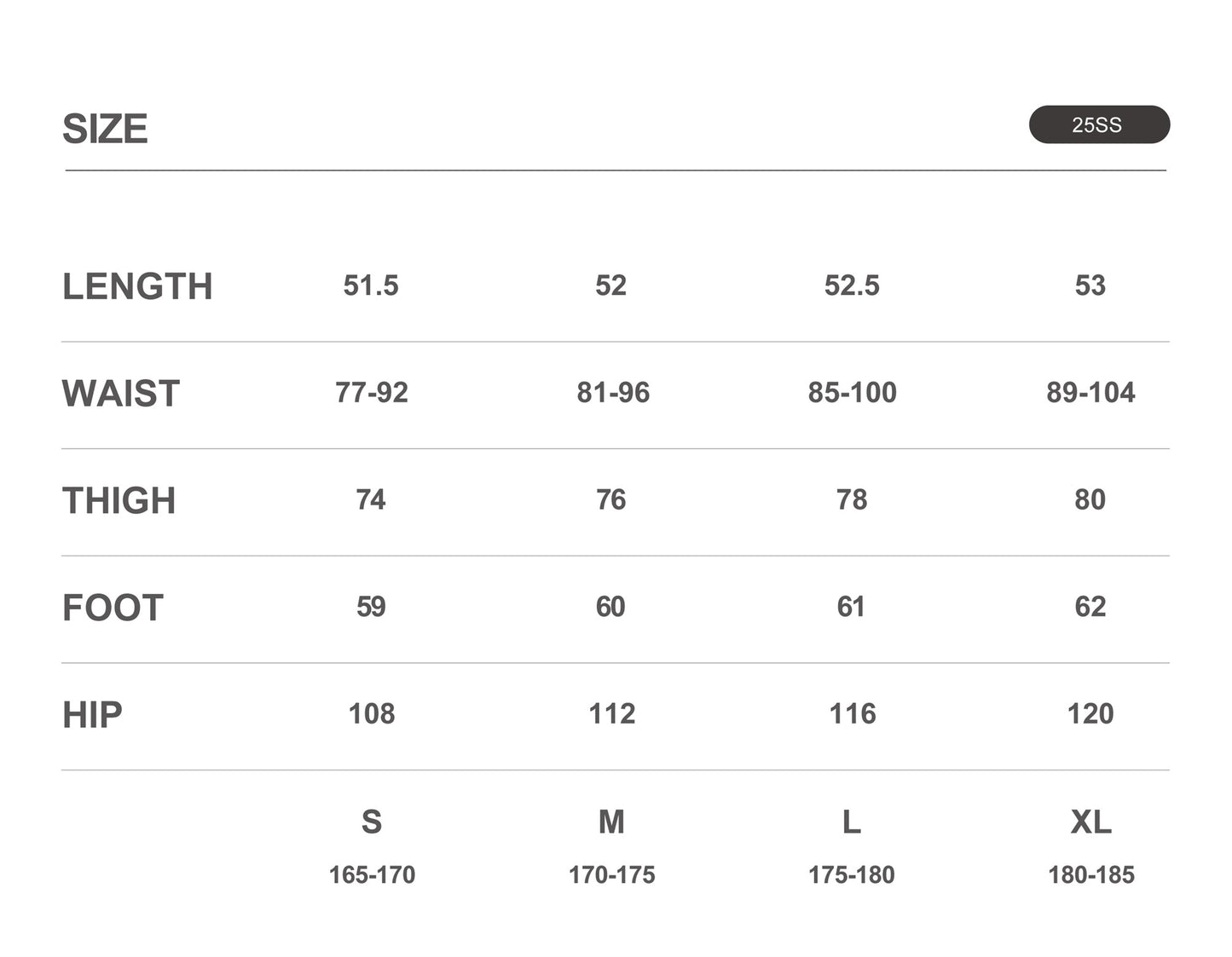Click the length value 52.5
This screenshot has width=1232, height=957.
coord(851,285)
